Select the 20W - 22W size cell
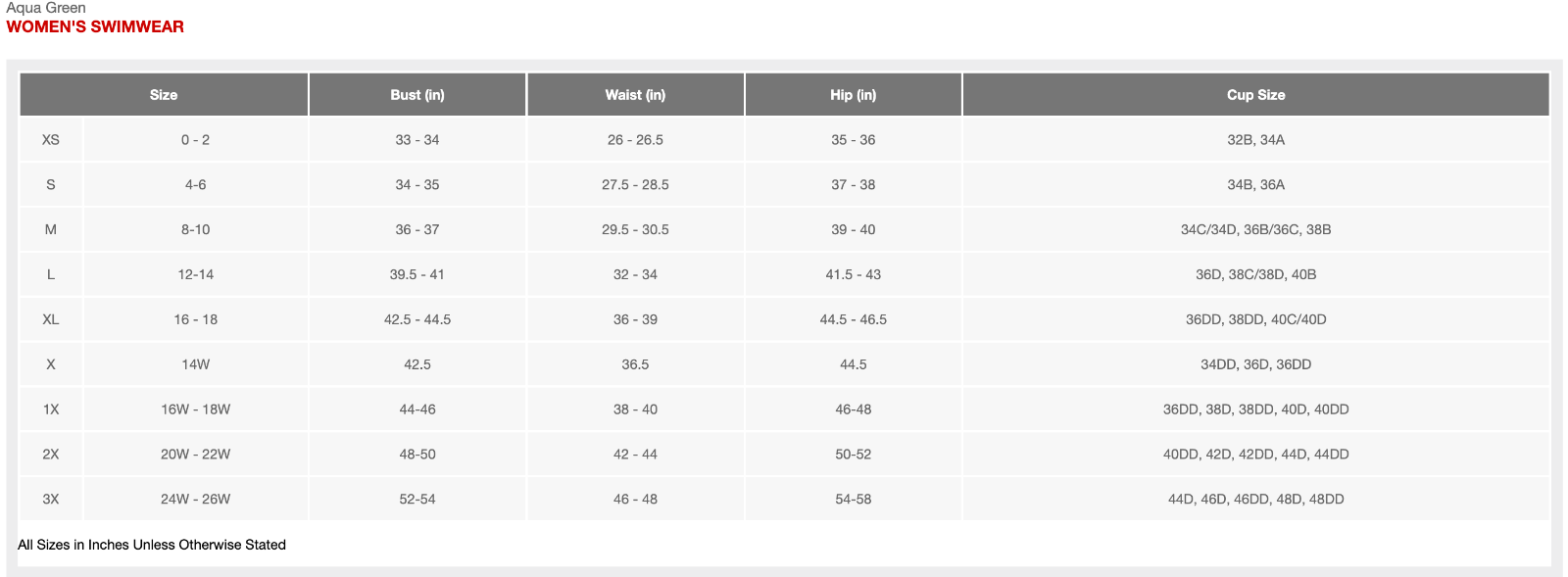The height and width of the screenshot is (577, 1568). (x=196, y=455)
